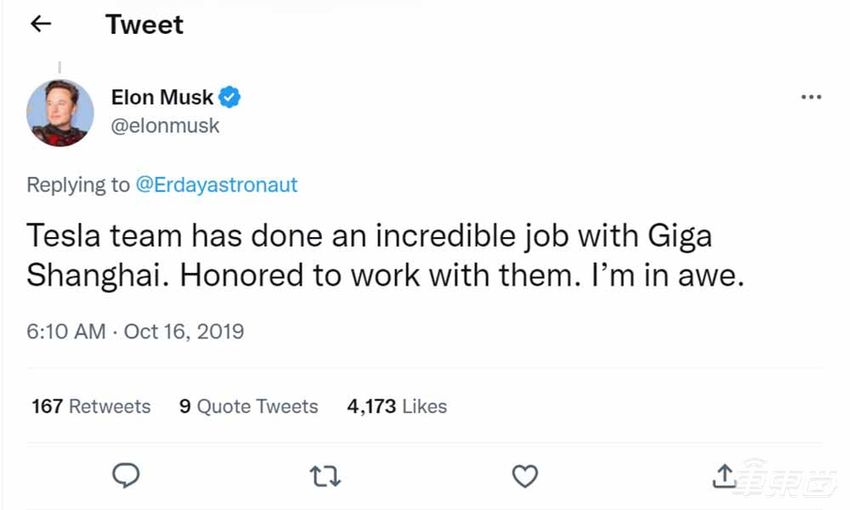Open Elon Musk's profile picture

(60, 112)
